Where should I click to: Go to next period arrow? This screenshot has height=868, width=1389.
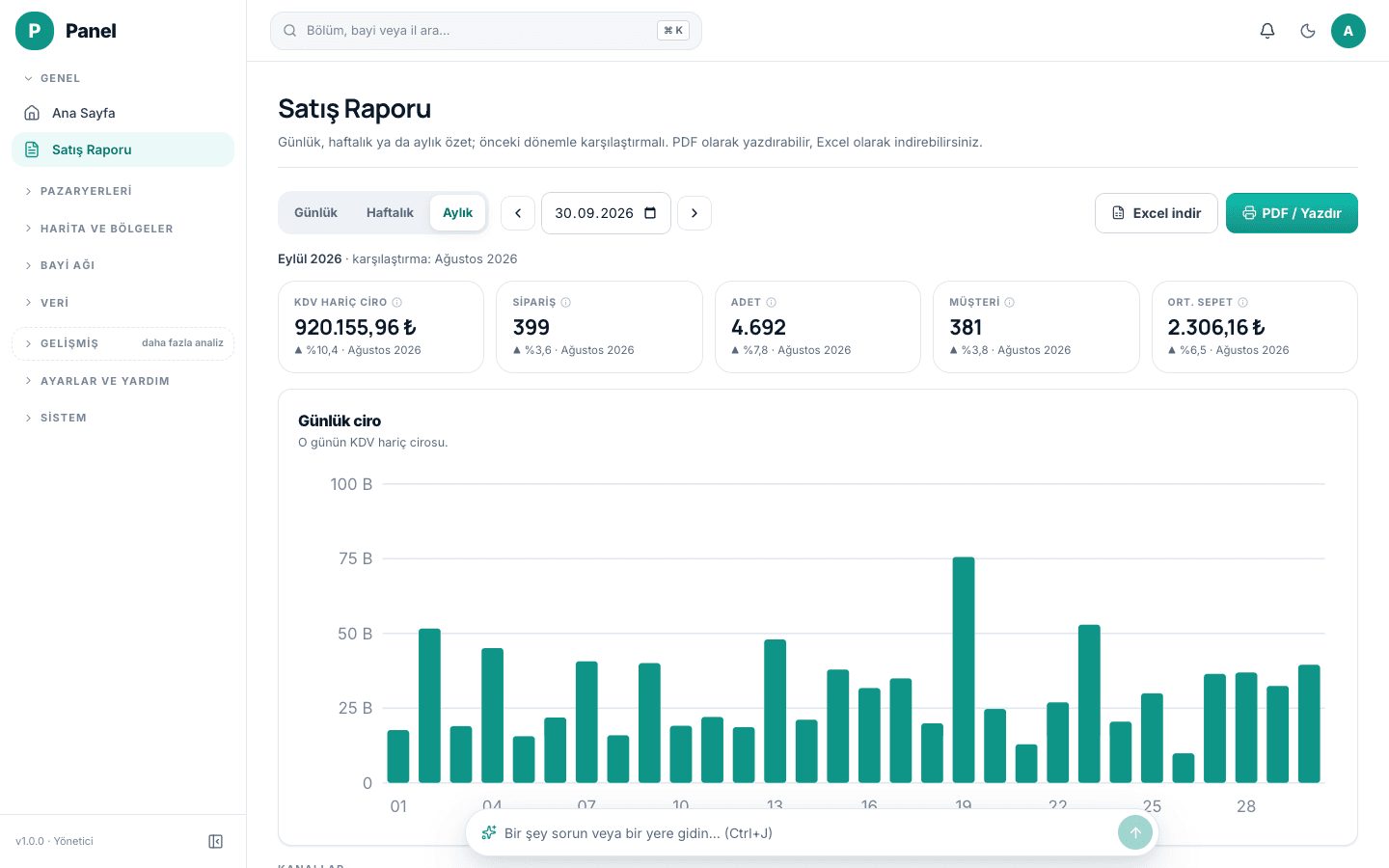(x=694, y=213)
